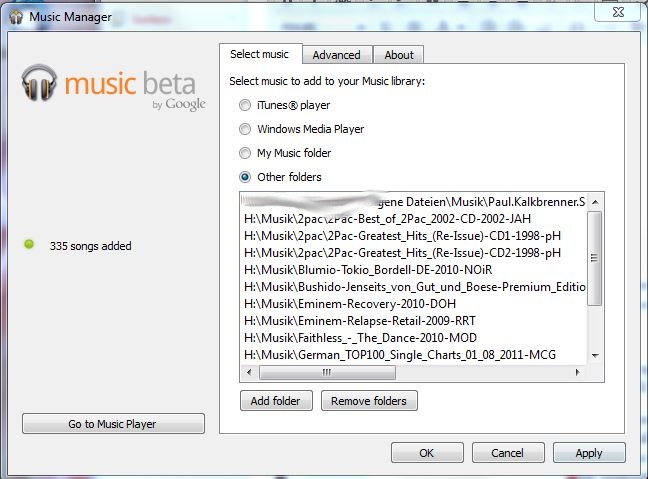Image resolution: width=648 pixels, height=479 pixels.
Task: Click the Apply button
Action: 589,453
